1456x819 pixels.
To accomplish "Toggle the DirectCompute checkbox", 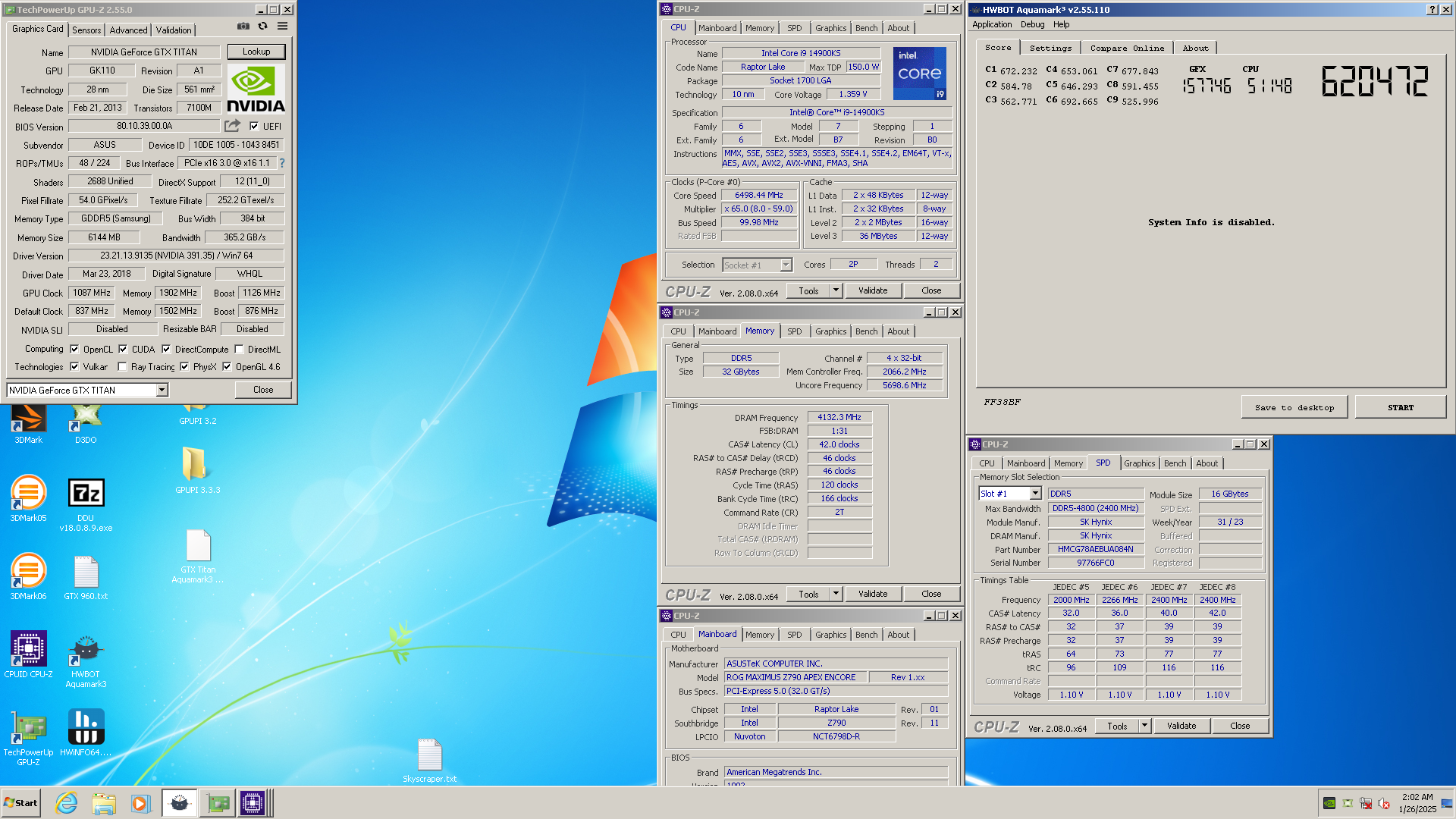I will pos(166,350).
